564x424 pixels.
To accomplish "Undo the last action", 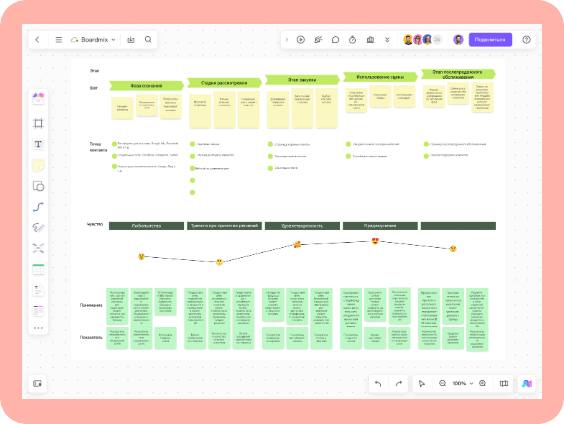I will click(x=378, y=384).
